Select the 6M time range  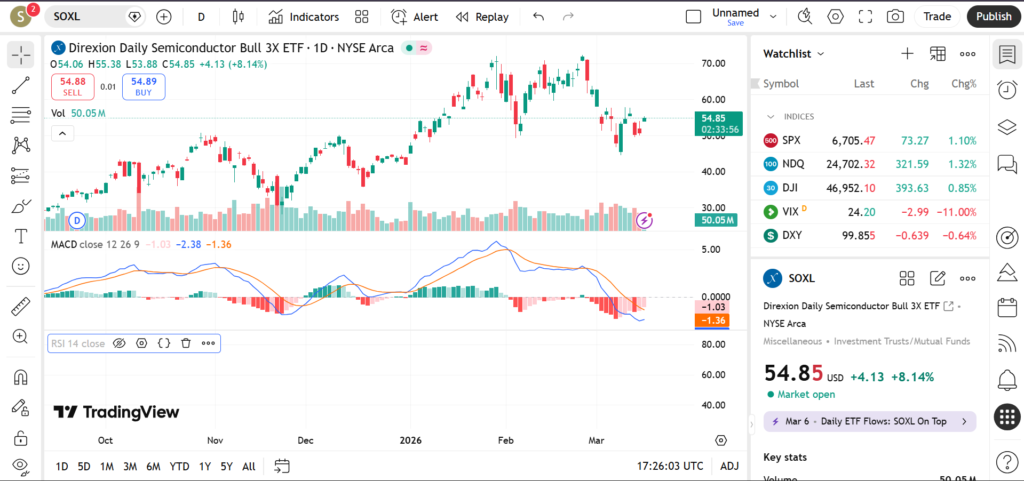pyautogui.click(x=153, y=466)
